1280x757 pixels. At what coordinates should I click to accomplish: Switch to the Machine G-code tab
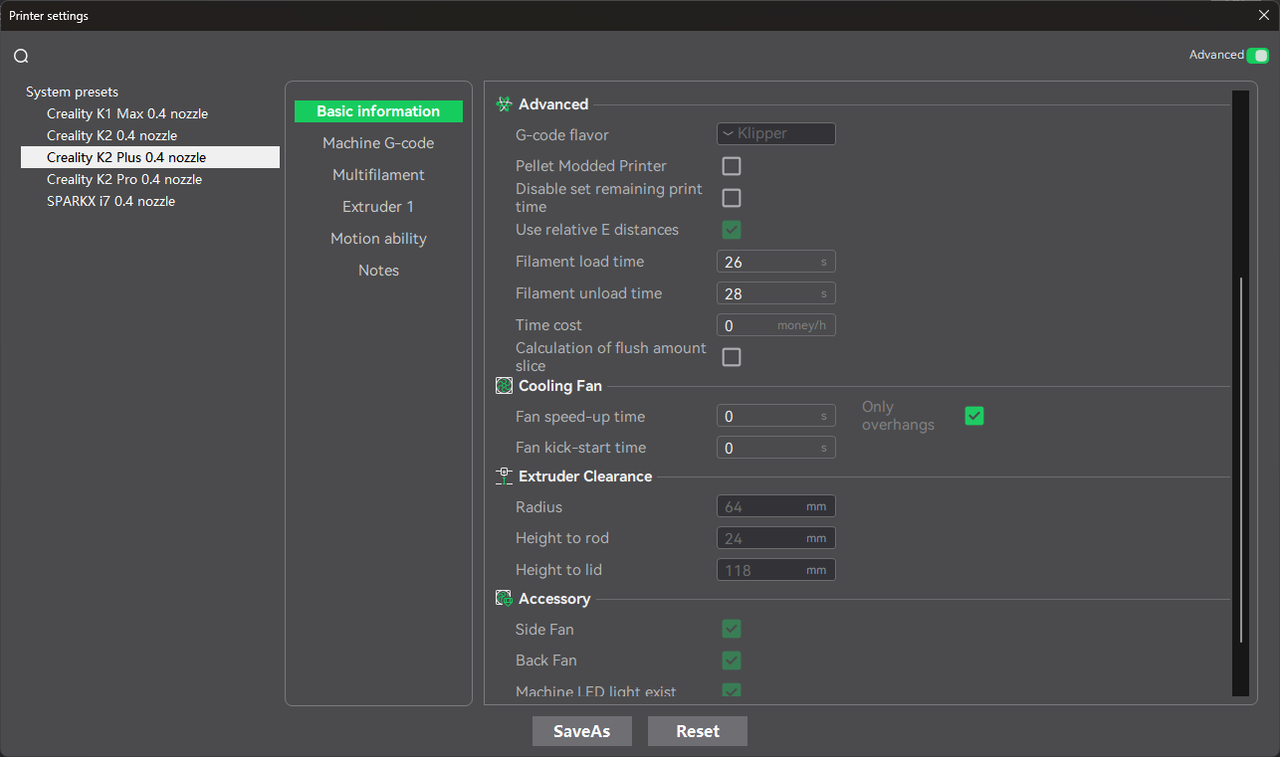point(378,143)
